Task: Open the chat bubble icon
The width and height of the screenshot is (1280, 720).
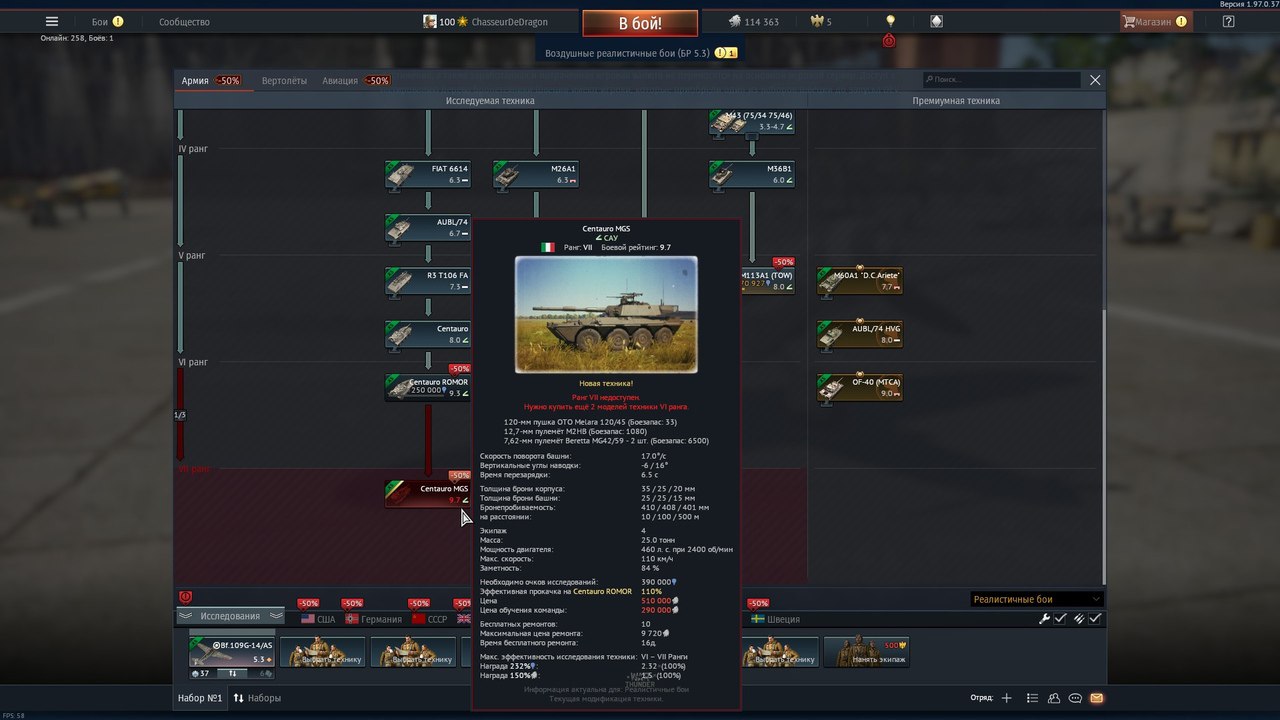Action: (1075, 698)
